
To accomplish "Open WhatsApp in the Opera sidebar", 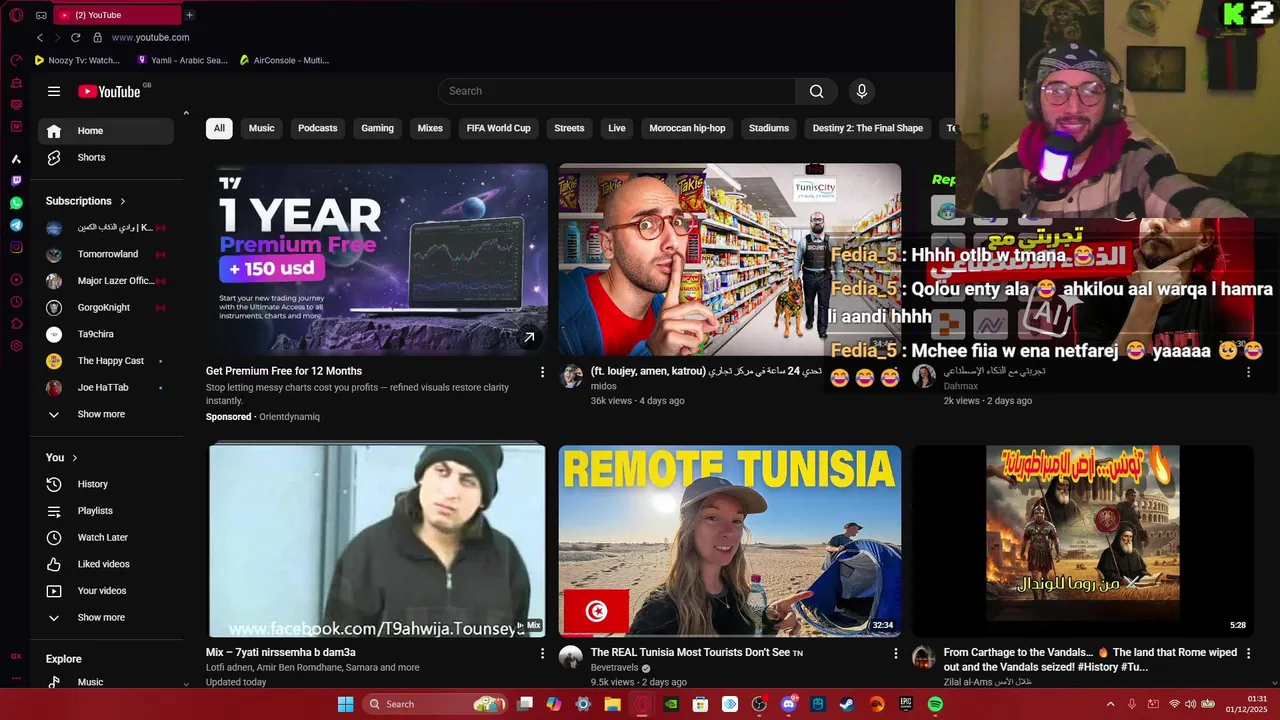I will click(x=16, y=203).
